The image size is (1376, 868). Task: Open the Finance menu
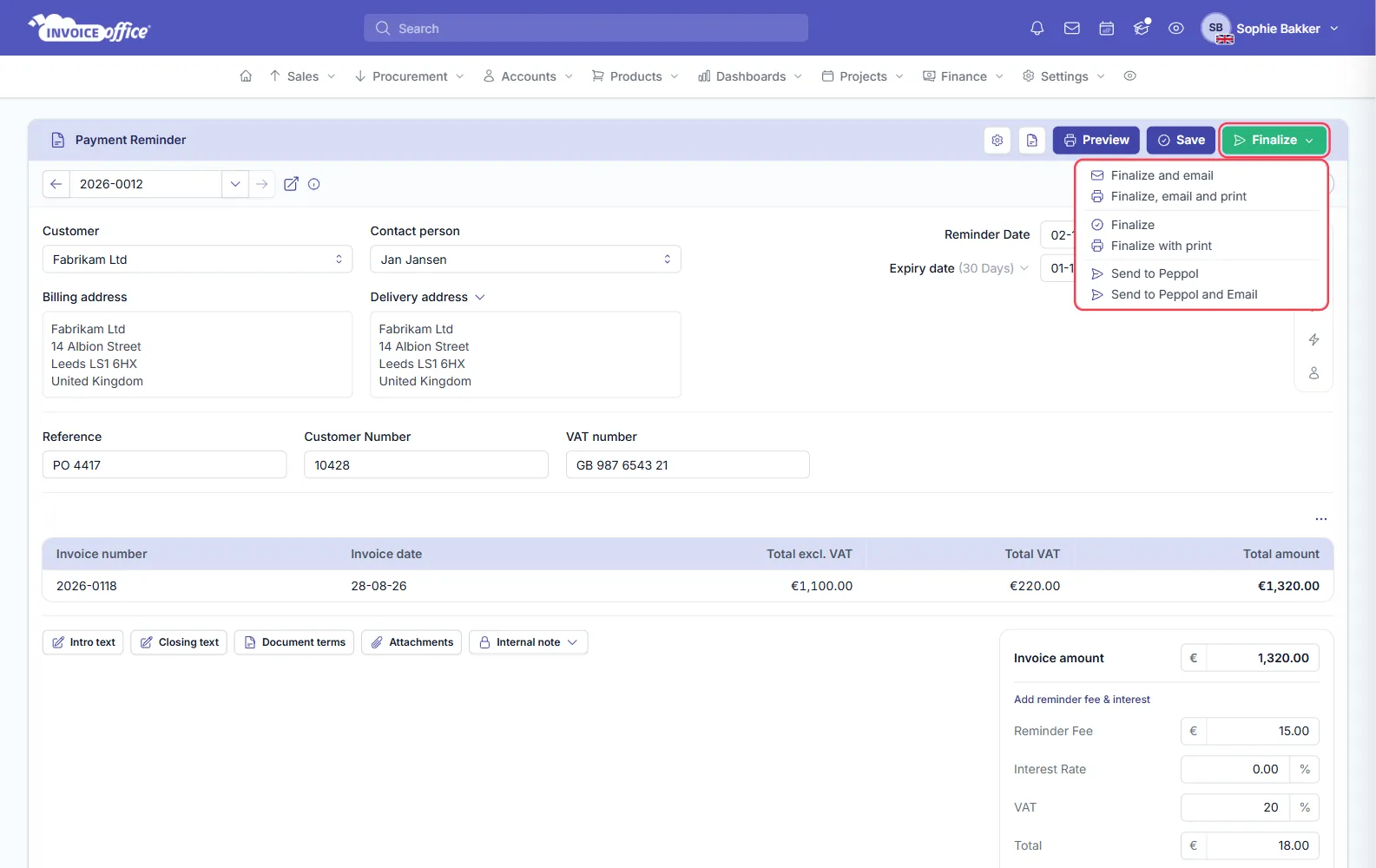pyautogui.click(x=963, y=76)
